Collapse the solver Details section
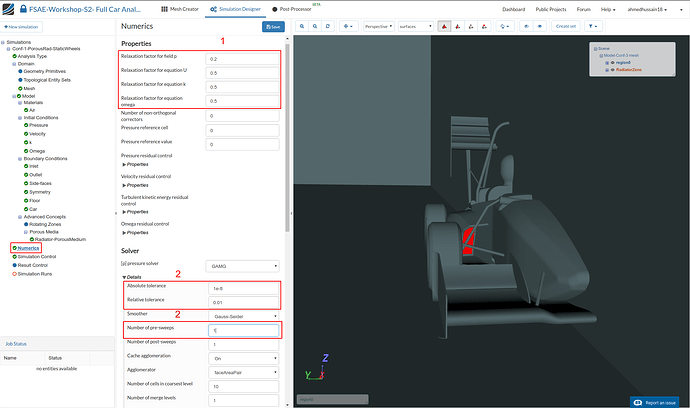 (133, 276)
